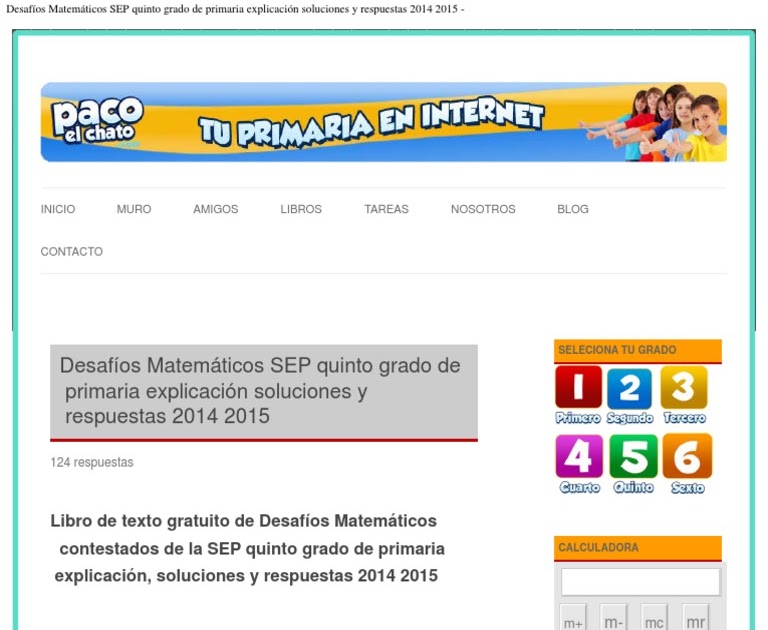Open the BLOG menu item

pyautogui.click(x=573, y=209)
